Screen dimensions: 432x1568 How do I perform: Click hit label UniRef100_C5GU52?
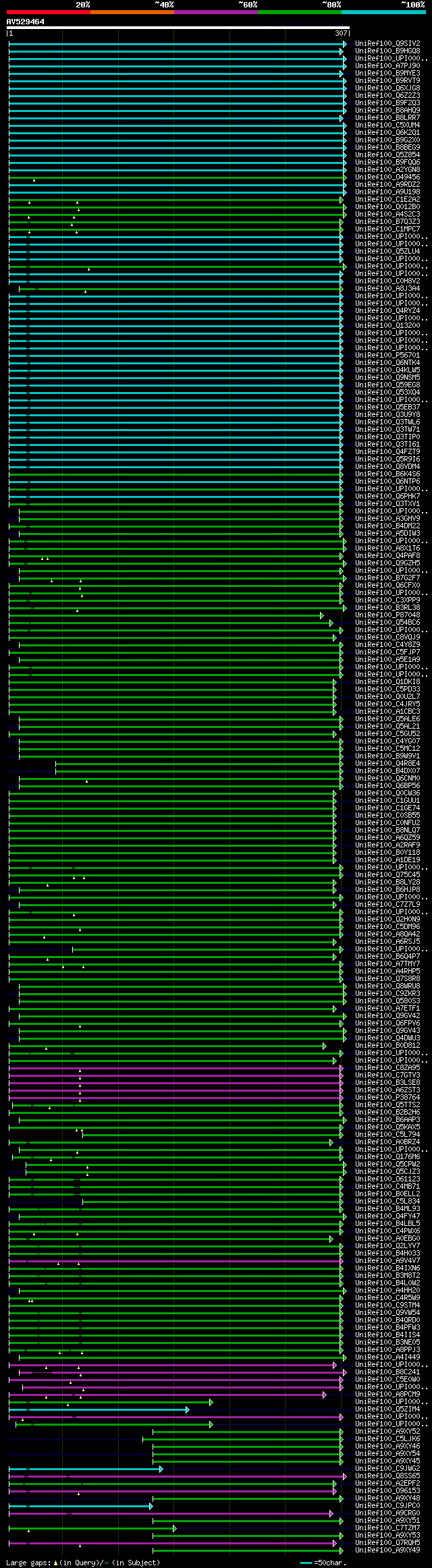[x=387, y=734]
